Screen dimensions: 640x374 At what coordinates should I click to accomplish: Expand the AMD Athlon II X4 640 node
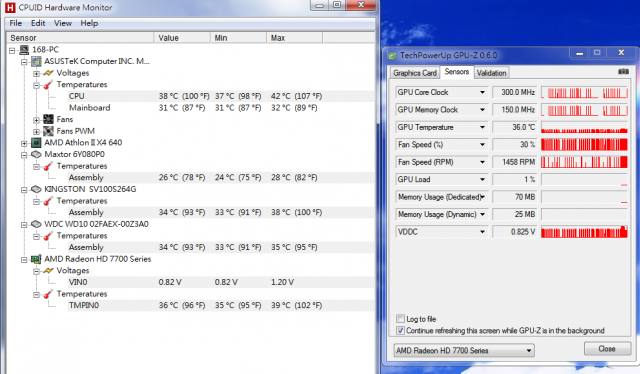pyautogui.click(x=24, y=143)
